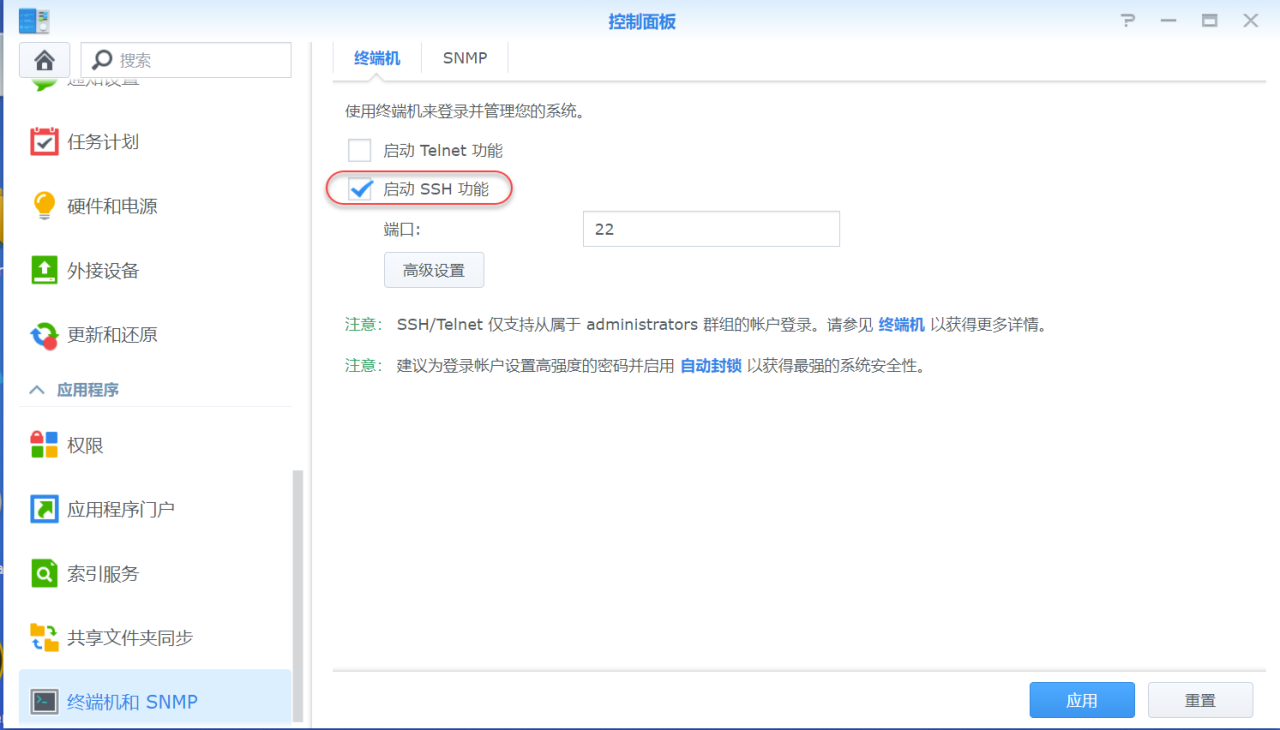Switch to the SNMP tab
Image resolution: width=1280 pixels, height=730 pixels.
tap(464, 57)
